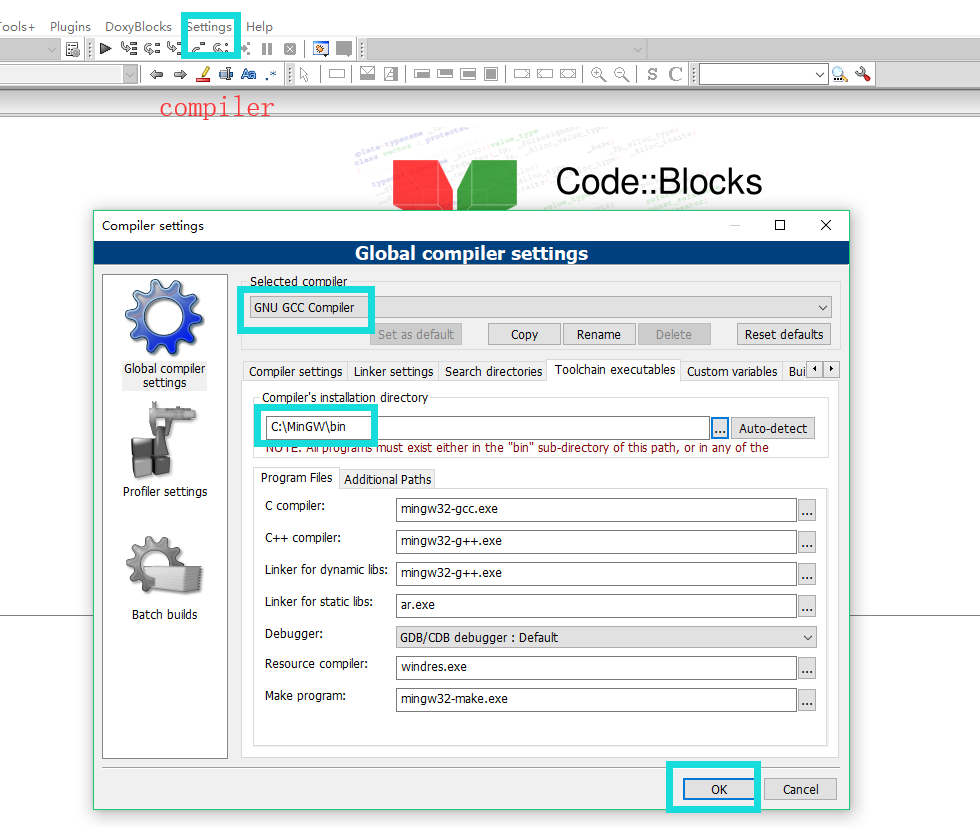This screenshot has height=828, width=980.
Task: Browse for Resource compiler executable
Action: click(x=807, y=668)
